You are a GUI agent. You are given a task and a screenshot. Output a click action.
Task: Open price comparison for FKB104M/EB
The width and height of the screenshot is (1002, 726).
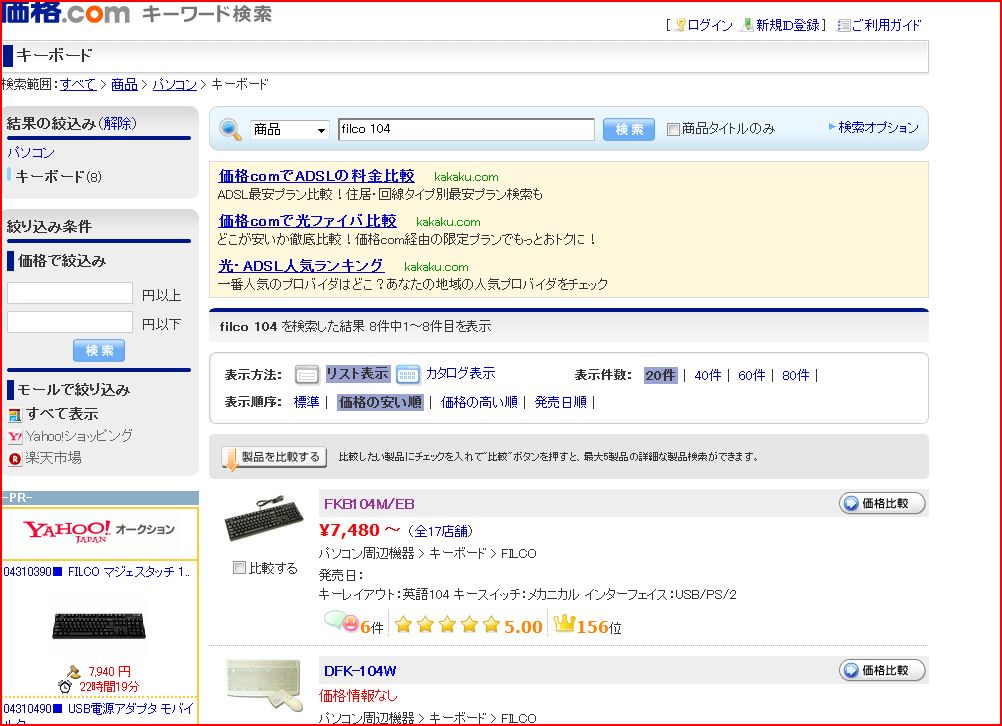pyautogui.click(x=882, y=503)
